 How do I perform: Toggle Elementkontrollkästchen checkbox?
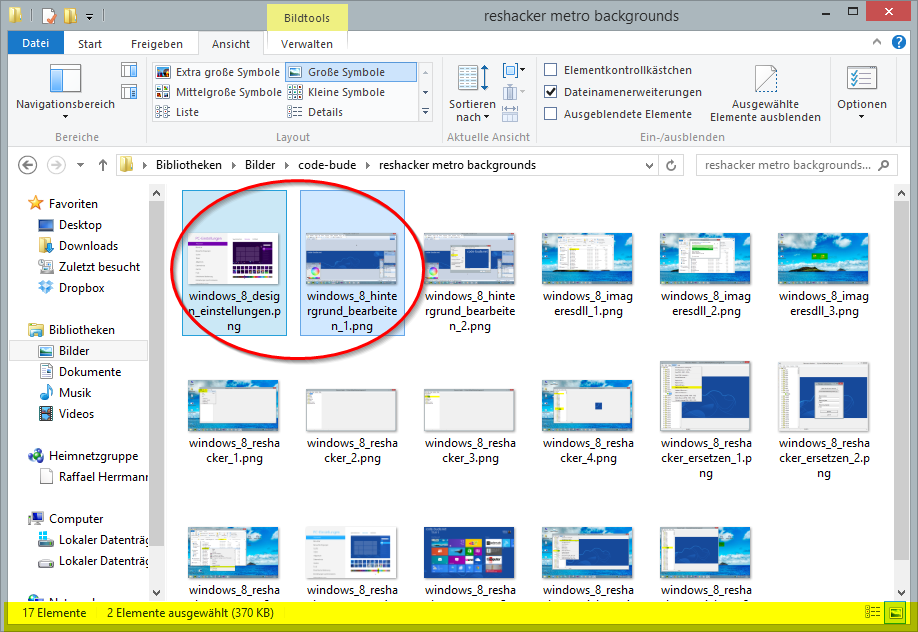550,70
